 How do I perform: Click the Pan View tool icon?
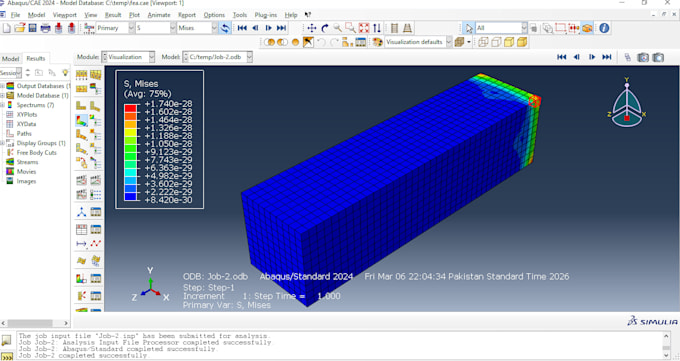311,28
